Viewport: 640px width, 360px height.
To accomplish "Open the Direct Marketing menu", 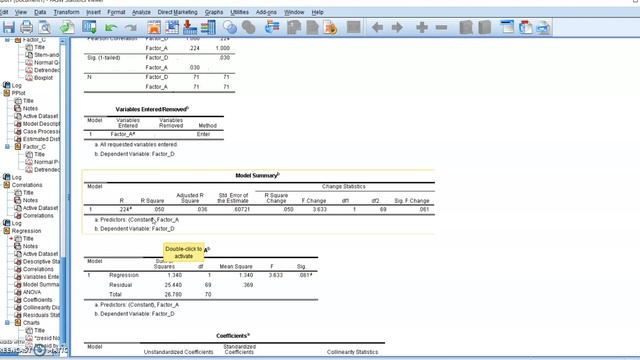I will pyautogui.click(x=177, y=12).
